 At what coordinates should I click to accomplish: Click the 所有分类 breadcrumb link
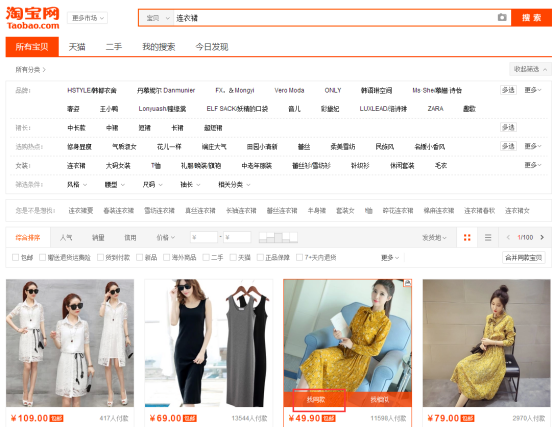30,70
